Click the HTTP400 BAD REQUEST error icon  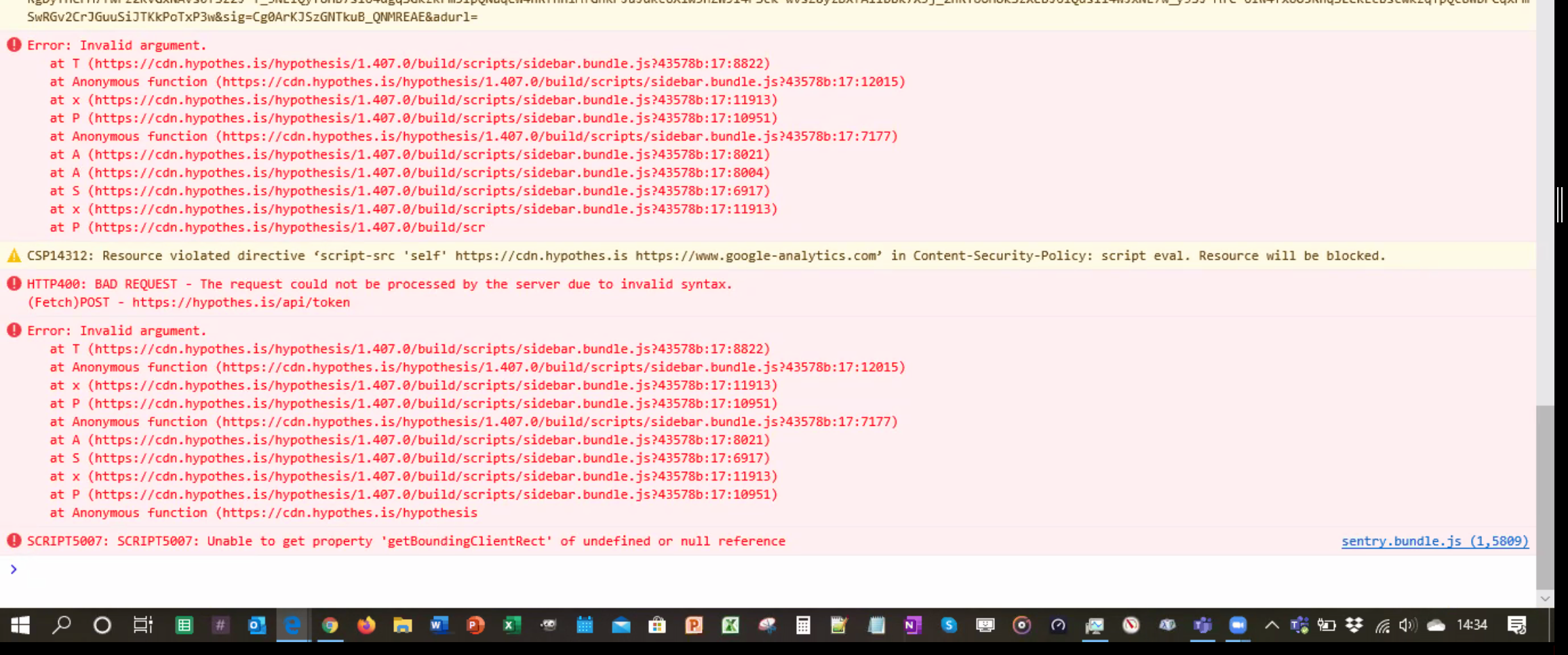tap(14, 283)
